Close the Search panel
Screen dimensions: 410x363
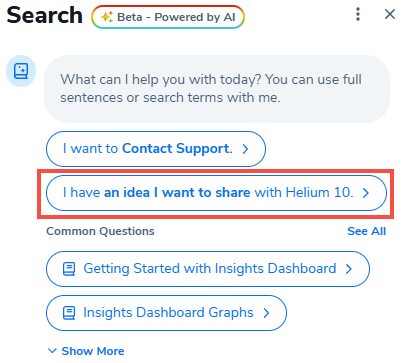click(x=390, y=14)
